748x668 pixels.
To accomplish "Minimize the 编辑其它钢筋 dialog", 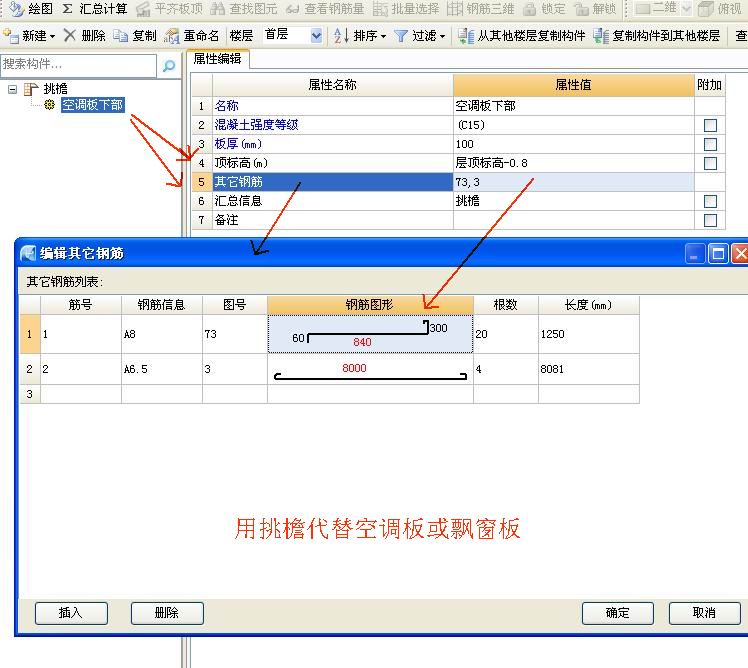I will pos(695,253).
